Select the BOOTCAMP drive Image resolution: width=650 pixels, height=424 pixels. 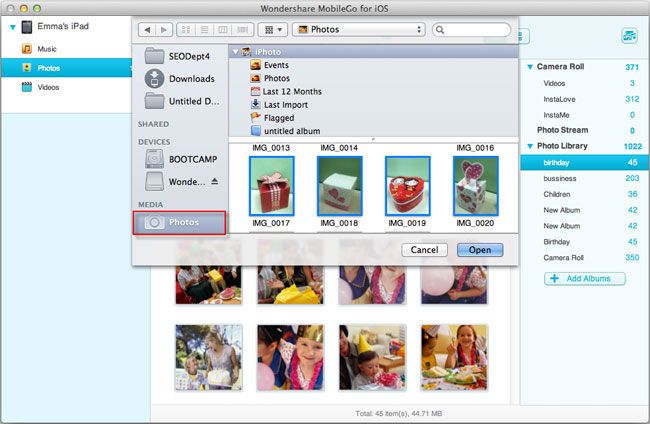179,159
